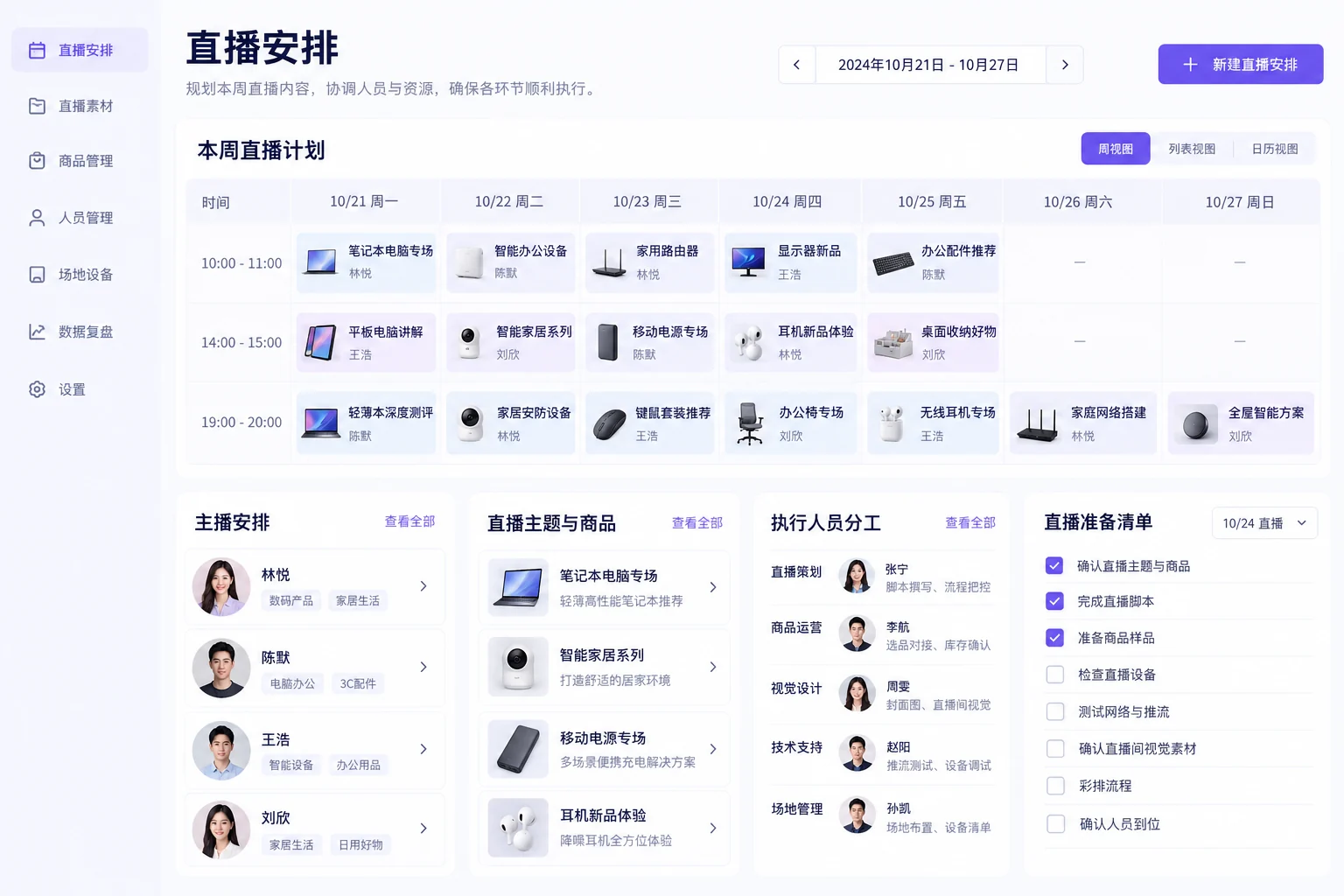Switch to 周视图 tab
This screenshot has height=896, width=1344.
(1116, 149)
